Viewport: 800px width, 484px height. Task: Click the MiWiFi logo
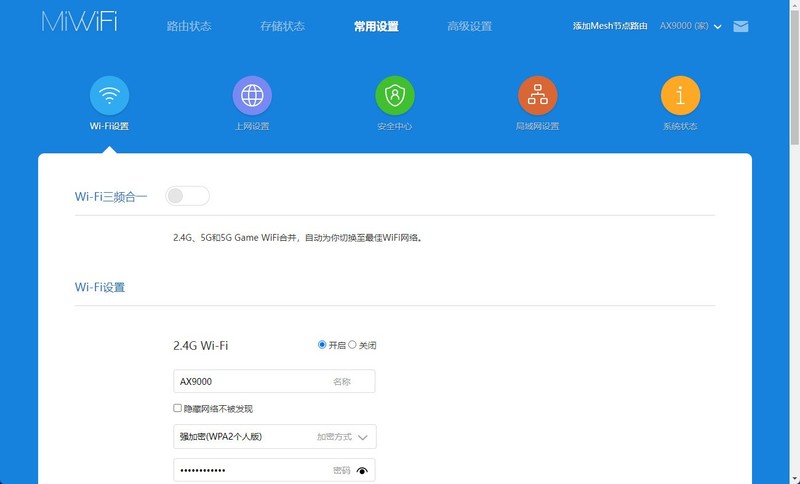80,22
